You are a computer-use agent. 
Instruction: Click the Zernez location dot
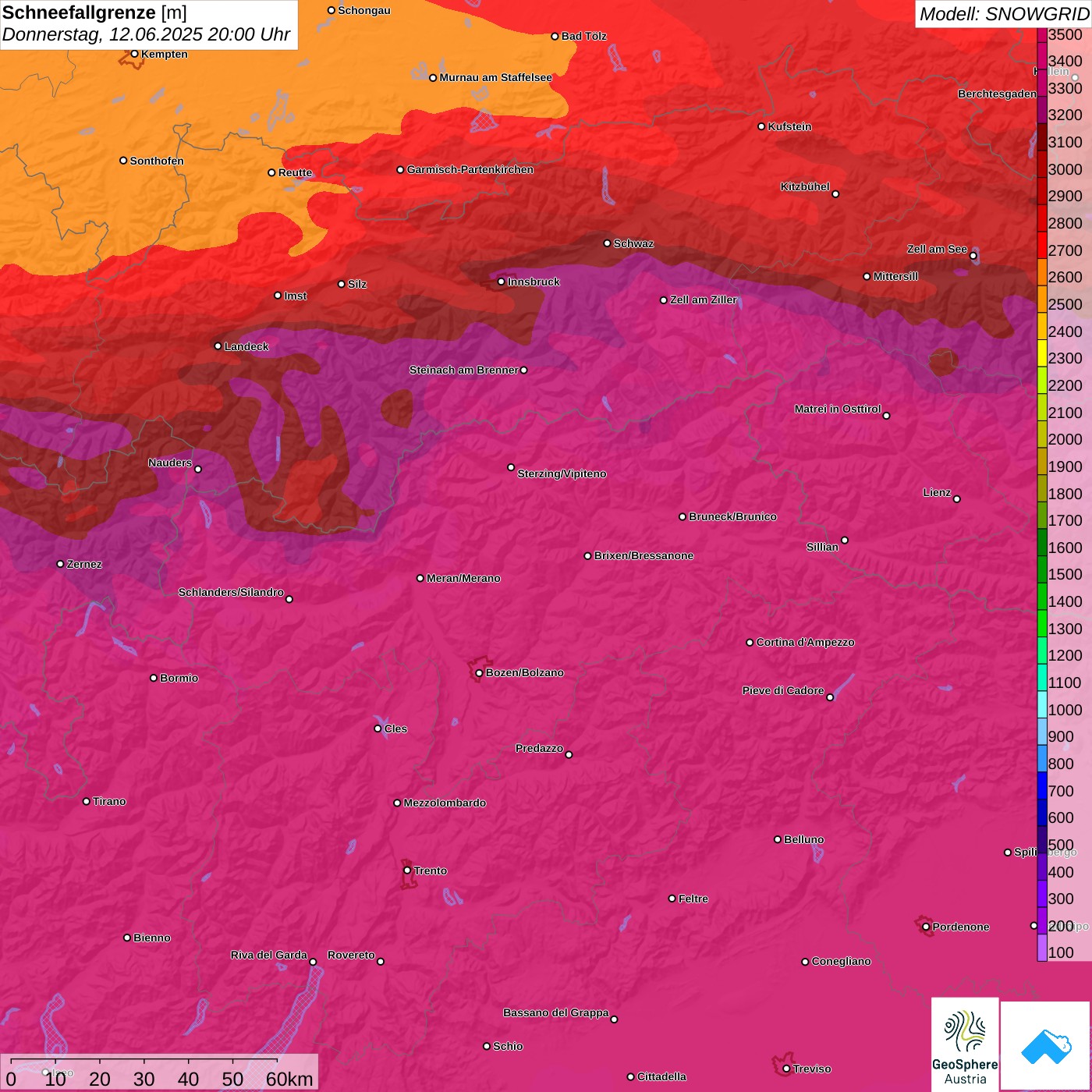[60, 564]
